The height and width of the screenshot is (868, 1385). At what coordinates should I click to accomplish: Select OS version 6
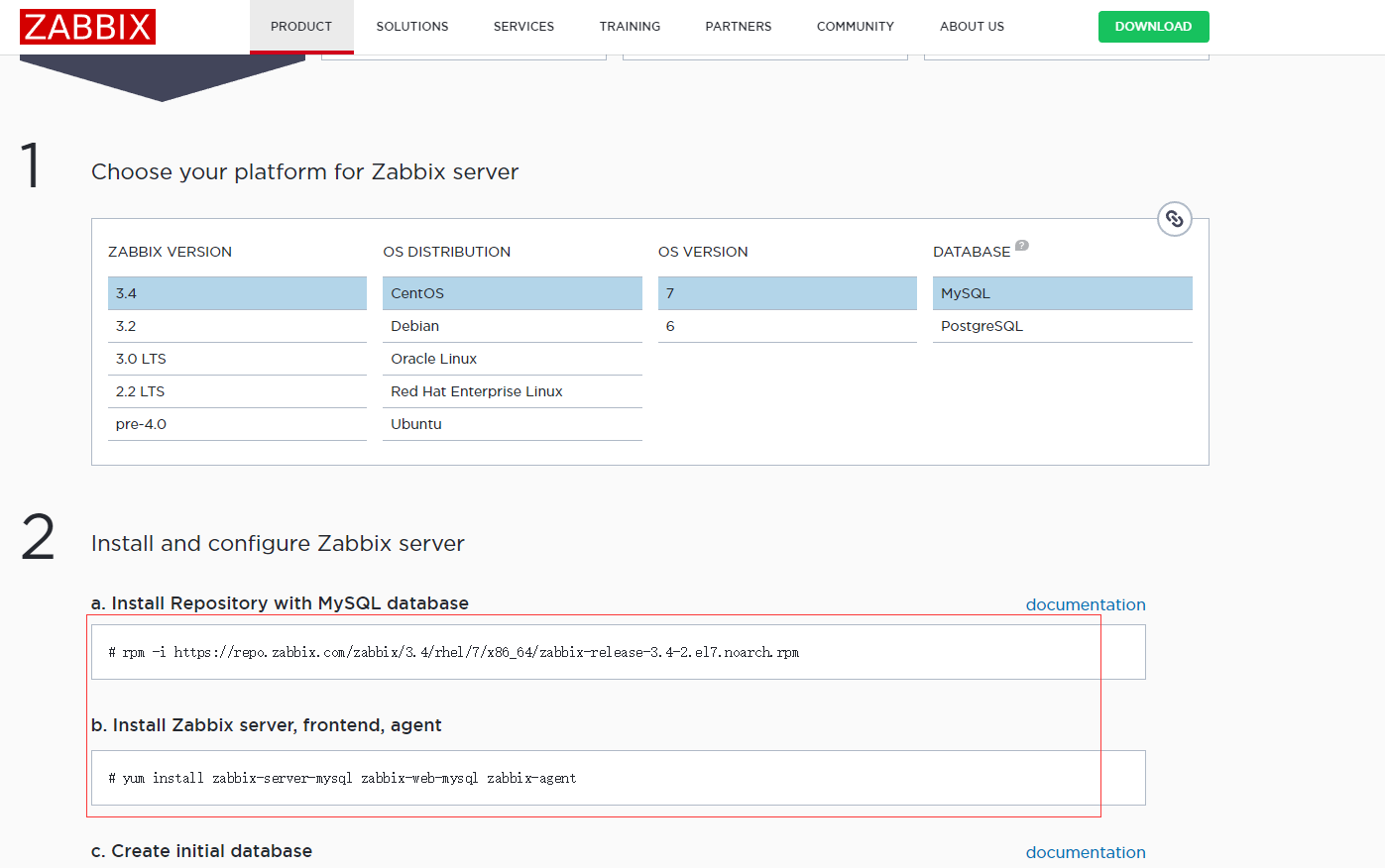pos(787,326)
